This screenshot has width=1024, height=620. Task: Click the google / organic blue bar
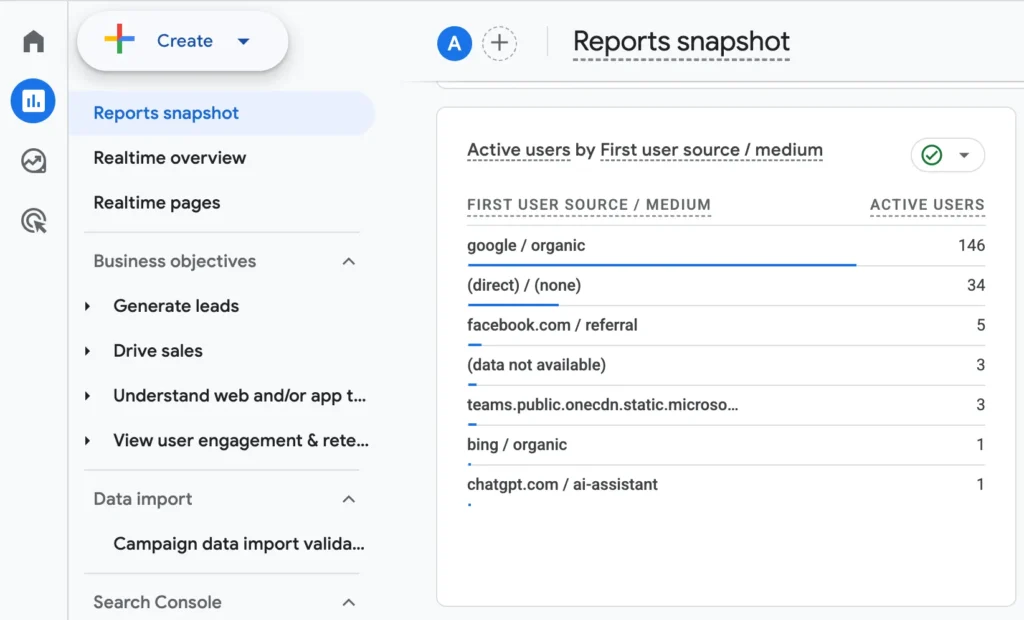click(662, 265)
